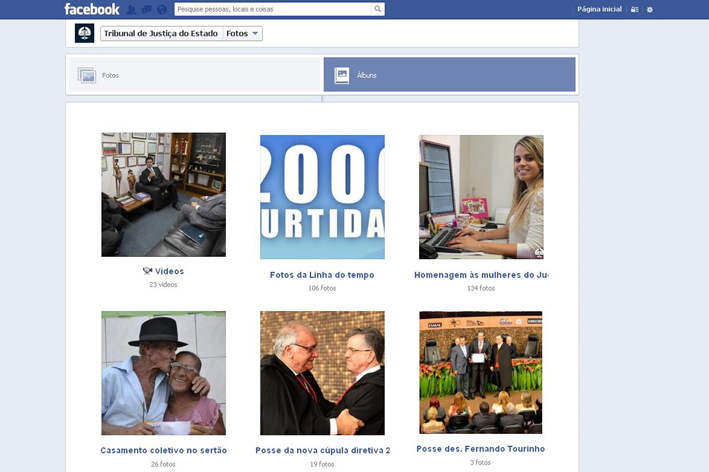This screenshot has height=472, width=709.
Task: Click the Facebook logo
Action: coord(92,9)
